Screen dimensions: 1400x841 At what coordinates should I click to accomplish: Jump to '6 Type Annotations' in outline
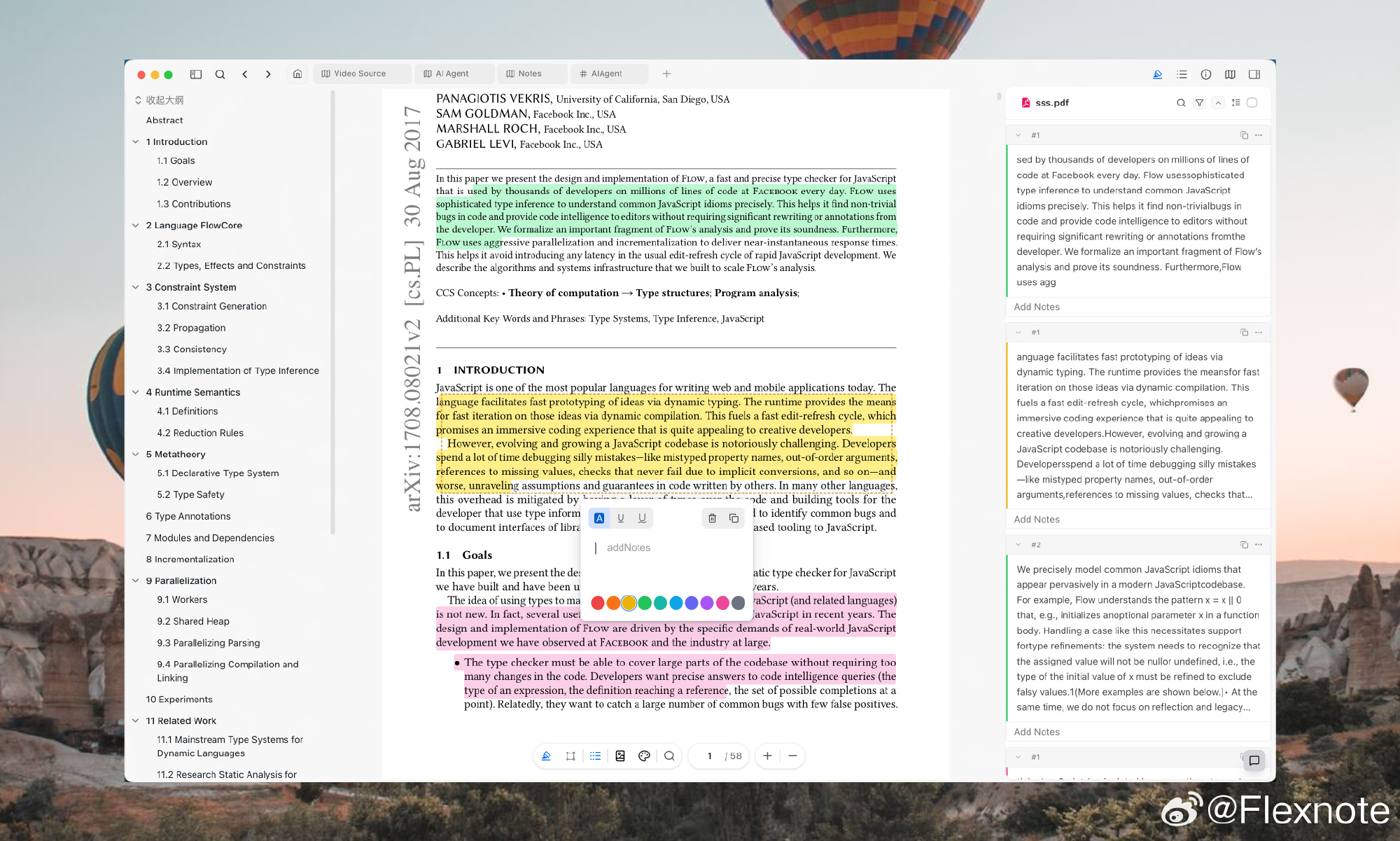coord(188,517)
